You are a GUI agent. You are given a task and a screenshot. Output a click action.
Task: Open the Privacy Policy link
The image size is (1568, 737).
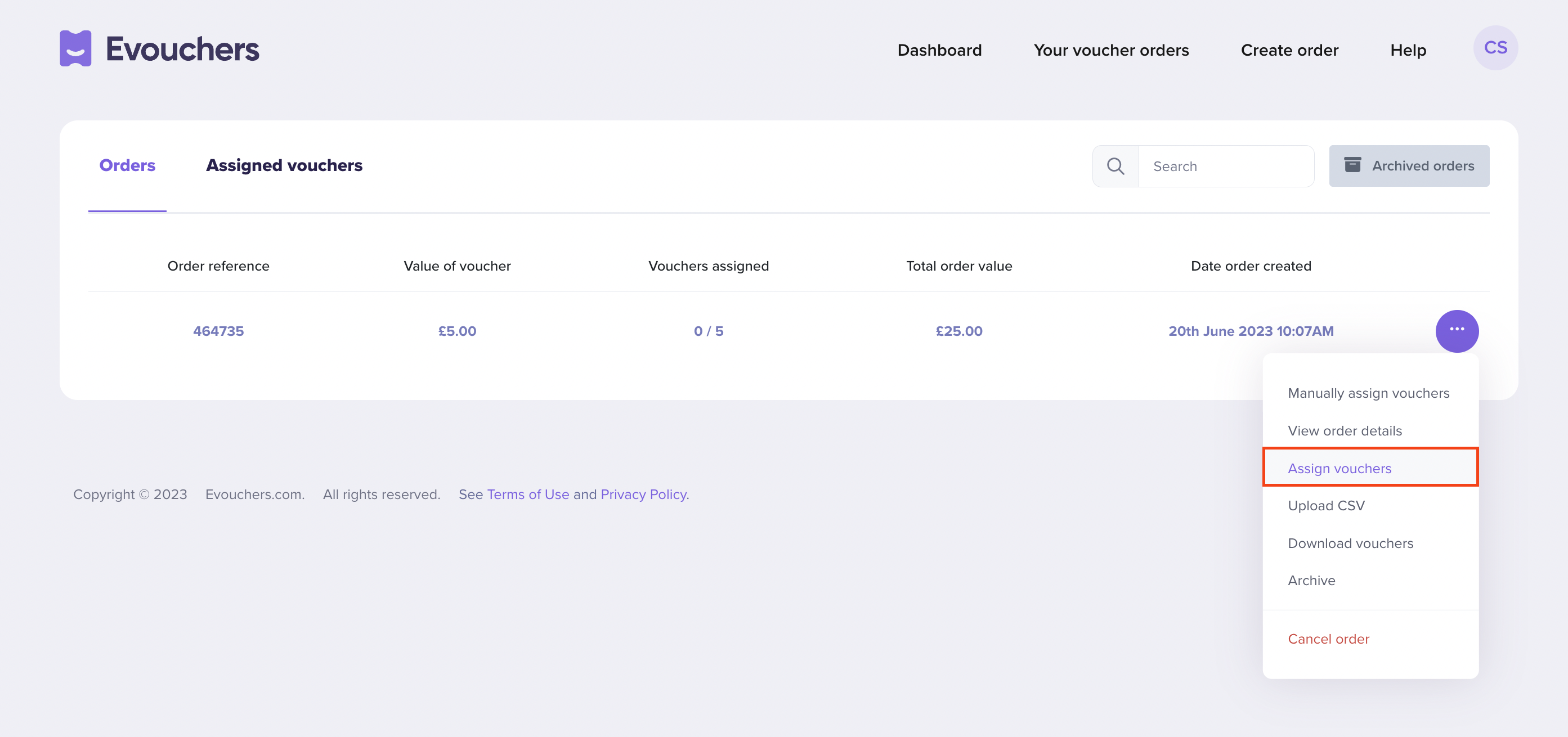(x=644, y=494)
